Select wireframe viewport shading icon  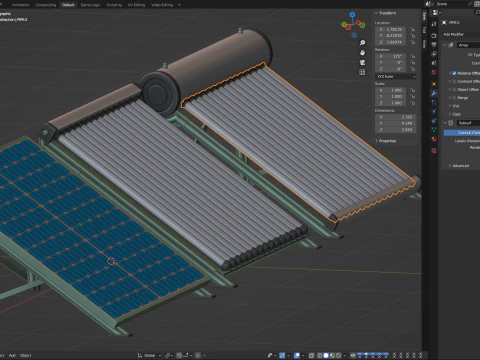(320, 355)
